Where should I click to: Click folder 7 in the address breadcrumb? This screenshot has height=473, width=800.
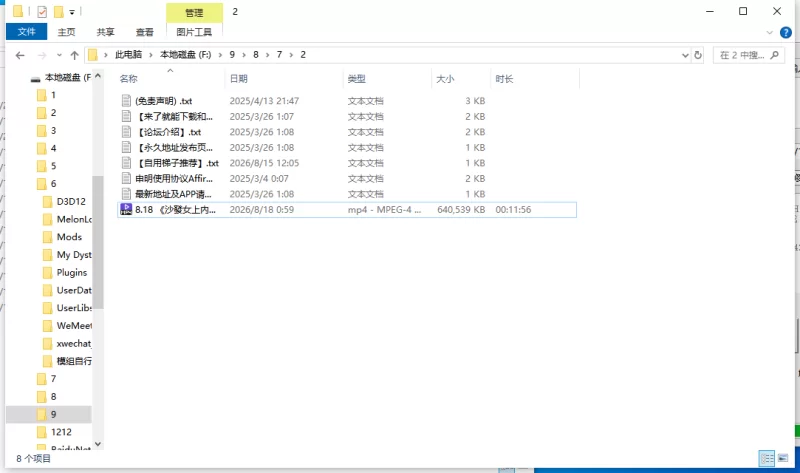(x=279, y=55)
